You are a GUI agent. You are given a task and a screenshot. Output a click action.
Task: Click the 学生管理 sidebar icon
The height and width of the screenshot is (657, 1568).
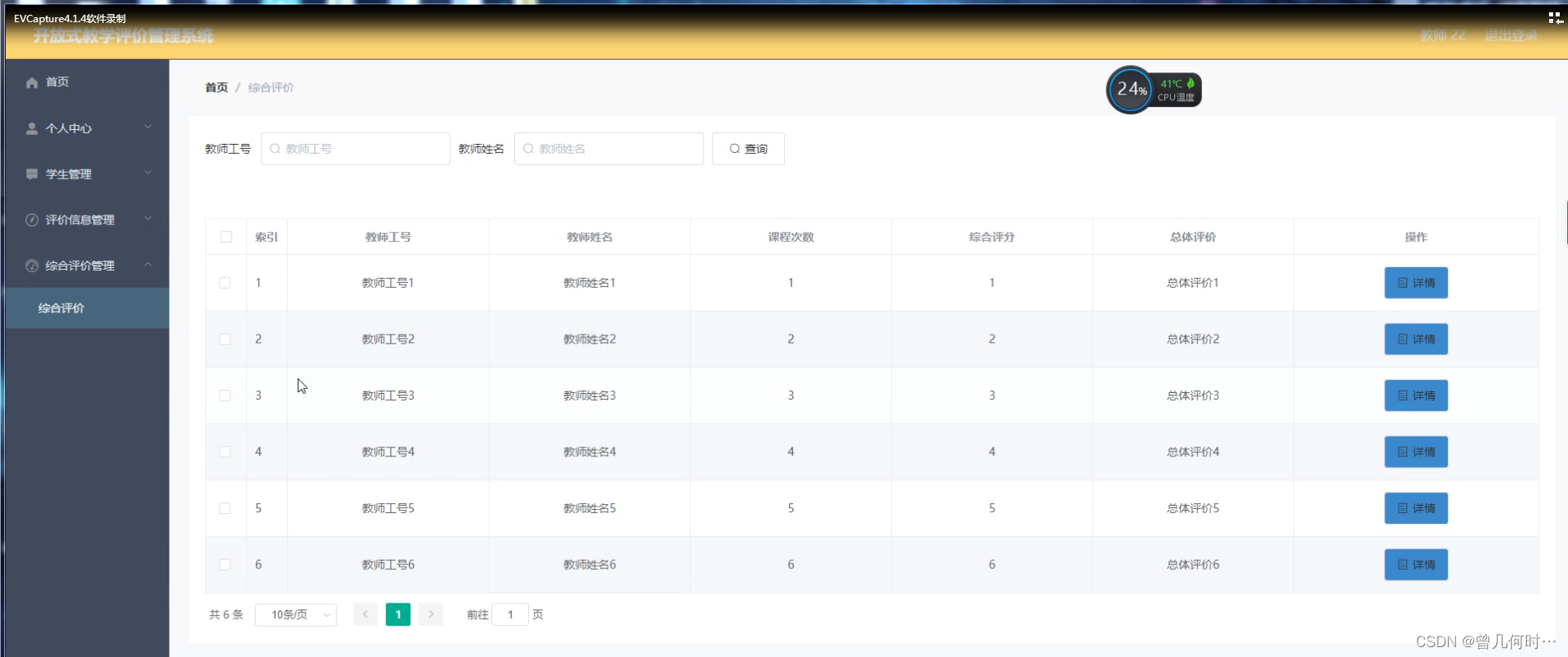pyautogui.click(x=32, y=174)
